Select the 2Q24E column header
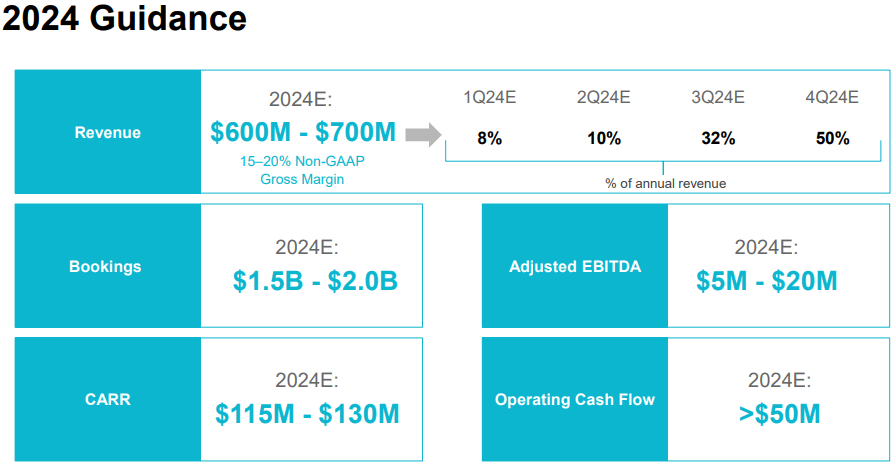Viewport: 893px width, 462px height. [x=603, y=97]
